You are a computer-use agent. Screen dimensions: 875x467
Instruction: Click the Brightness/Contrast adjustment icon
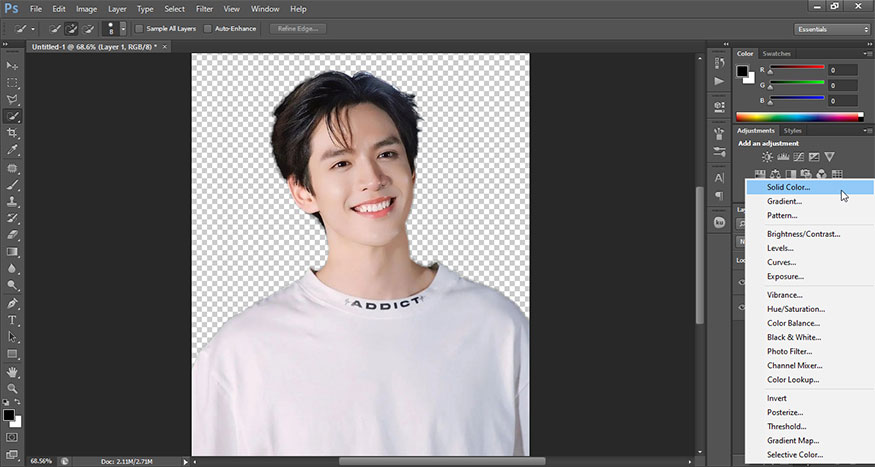767,157
